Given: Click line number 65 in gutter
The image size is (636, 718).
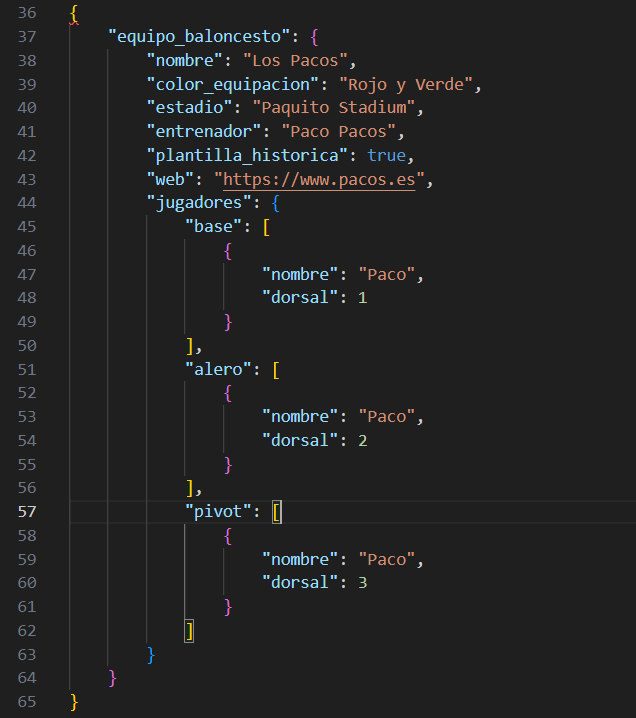Looking at the screenshot, I should click(27, 702).
